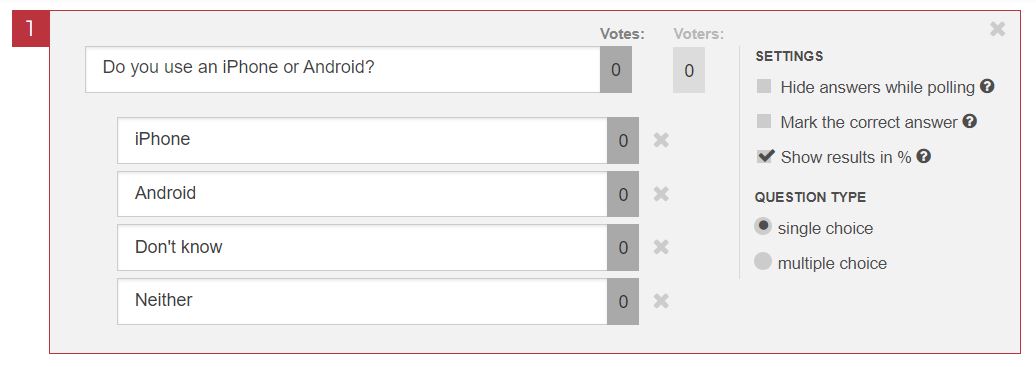The height and width of the screenshot is (367, 1036).
Task: Open help for Mark the correct answer
Action: tap(969, 121)
